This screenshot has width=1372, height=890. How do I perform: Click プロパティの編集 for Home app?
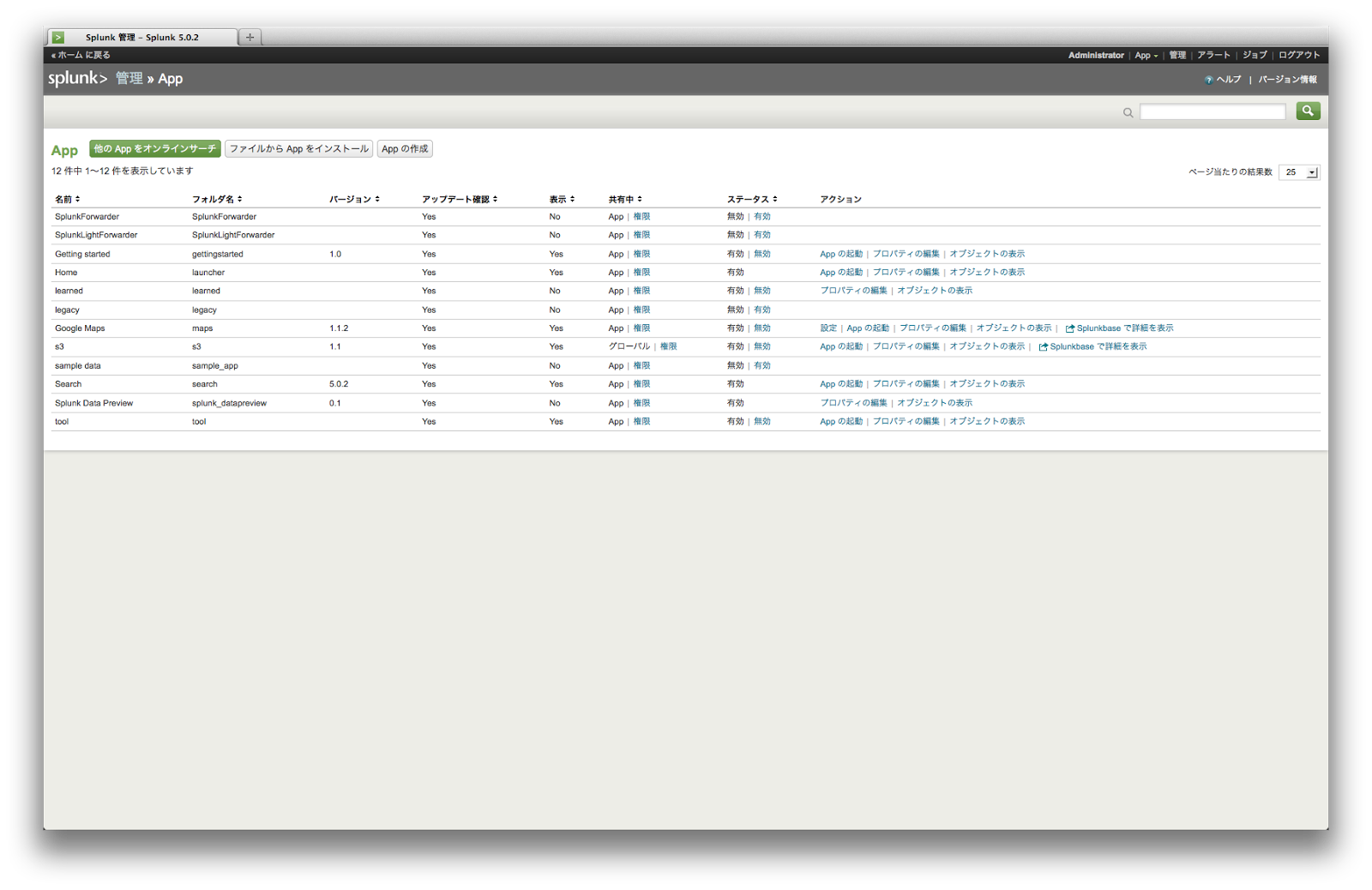click(906, 273)
